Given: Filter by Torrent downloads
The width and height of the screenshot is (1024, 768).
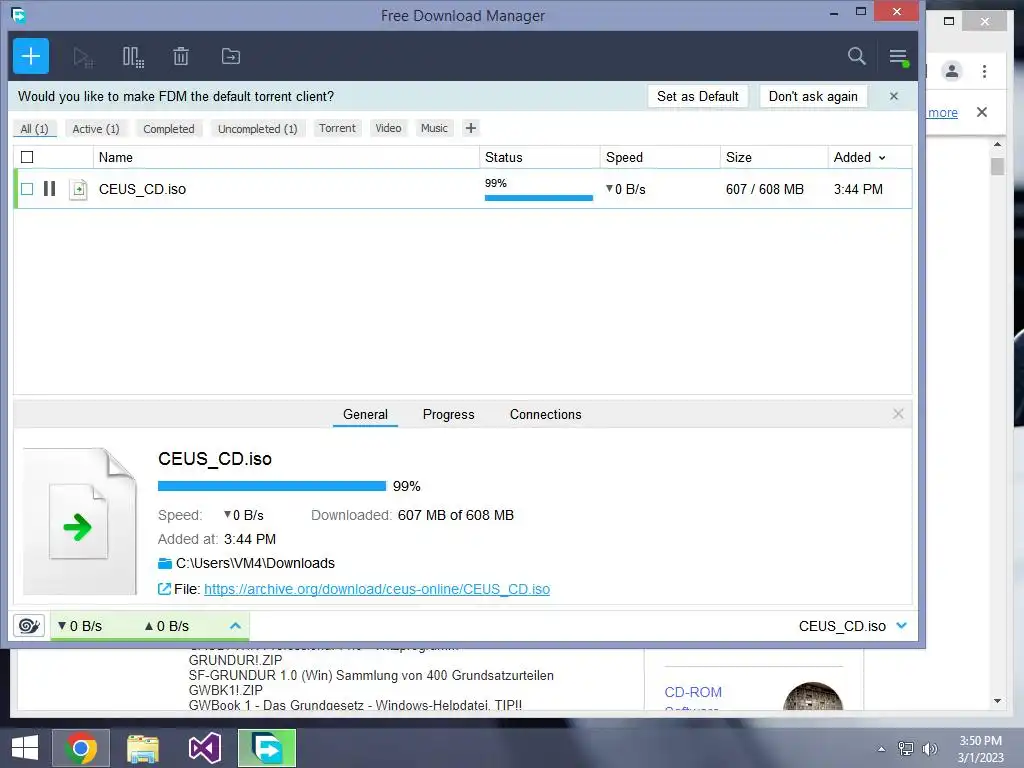Looking at the screenshot, I should tap(337, 128).
